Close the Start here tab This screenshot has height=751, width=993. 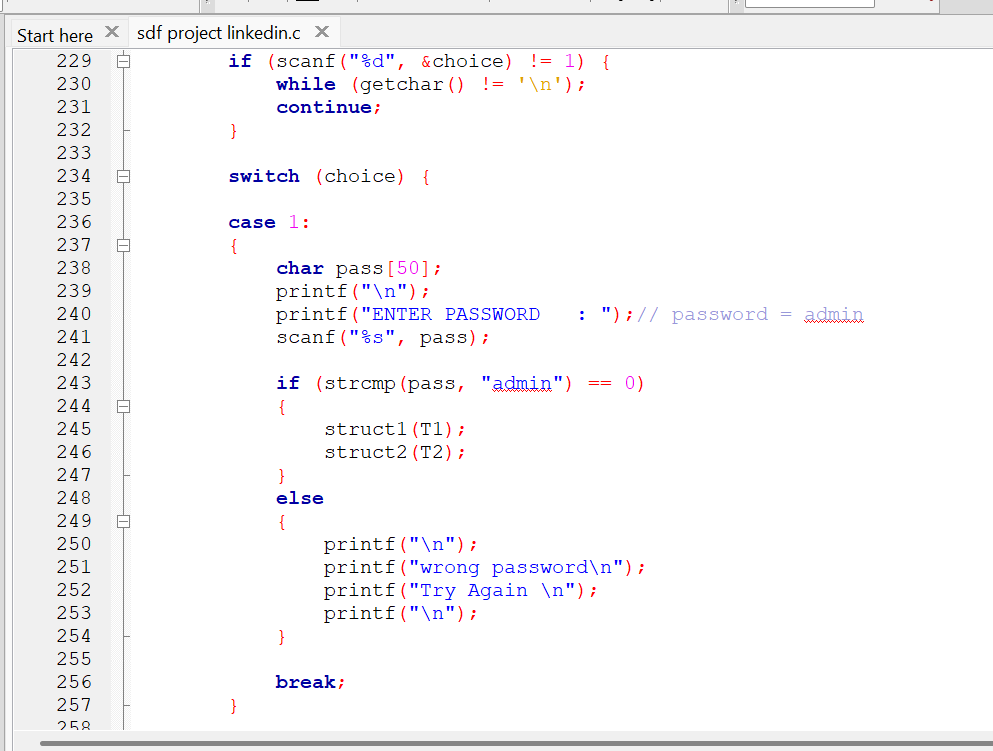coord(112,32)
